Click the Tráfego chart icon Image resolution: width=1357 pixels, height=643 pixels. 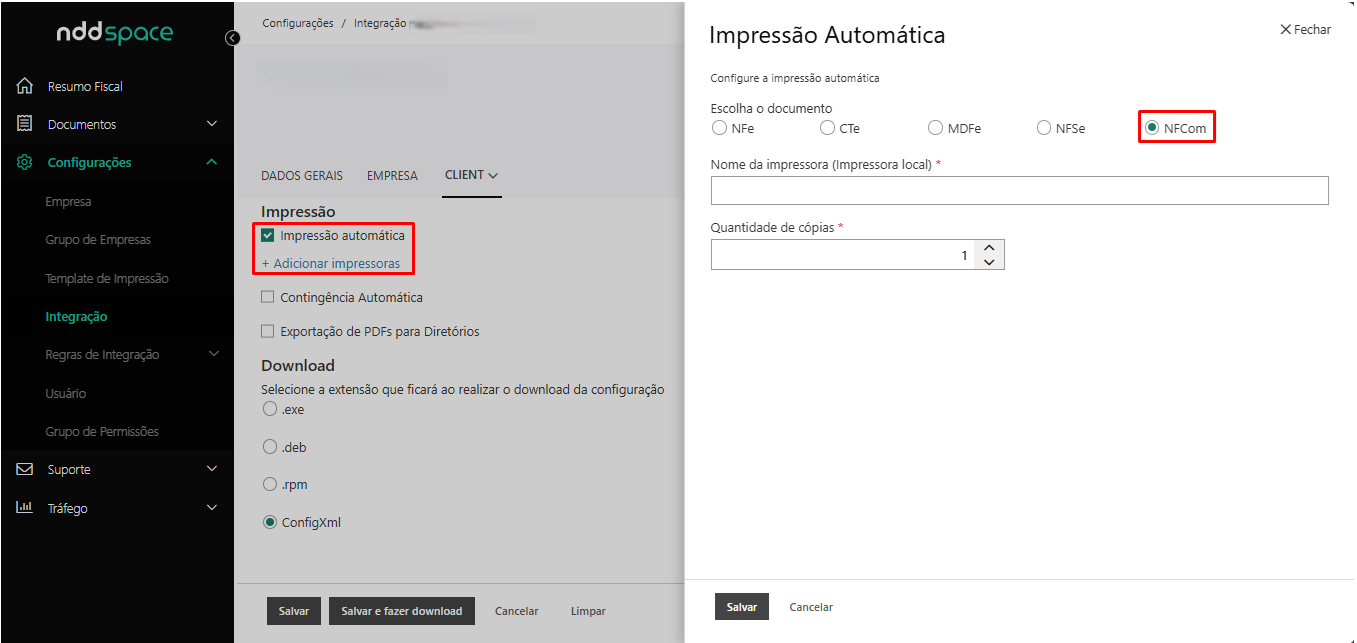coord(26,508)
